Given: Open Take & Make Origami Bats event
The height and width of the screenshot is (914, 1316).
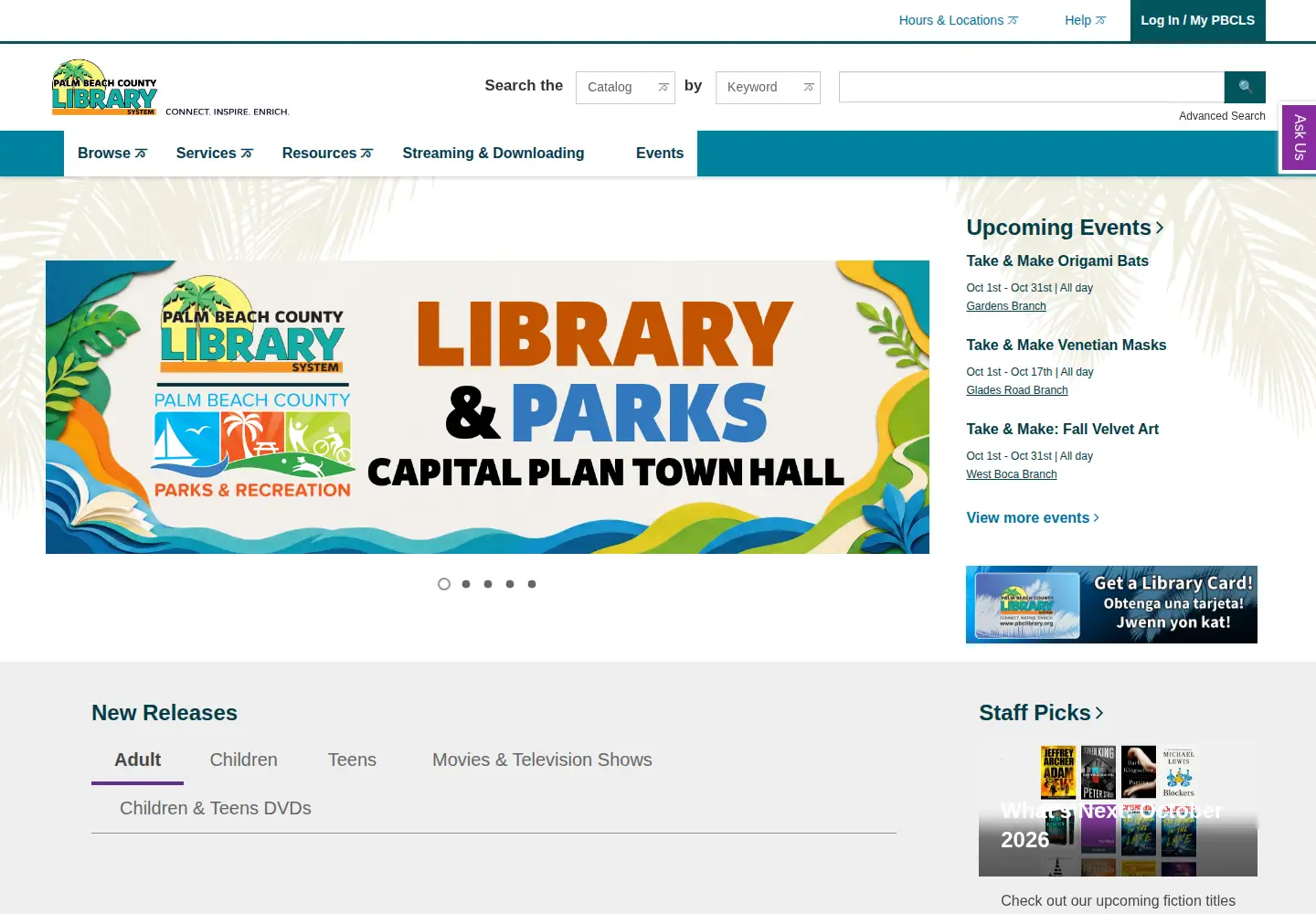Looking at the screenshot, I should point(1057,261).
